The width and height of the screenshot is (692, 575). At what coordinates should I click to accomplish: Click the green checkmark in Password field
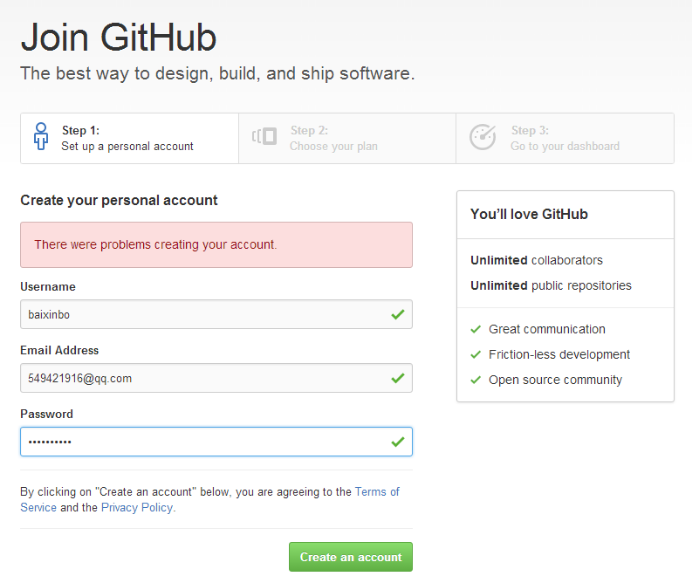(x=398, y=442)
